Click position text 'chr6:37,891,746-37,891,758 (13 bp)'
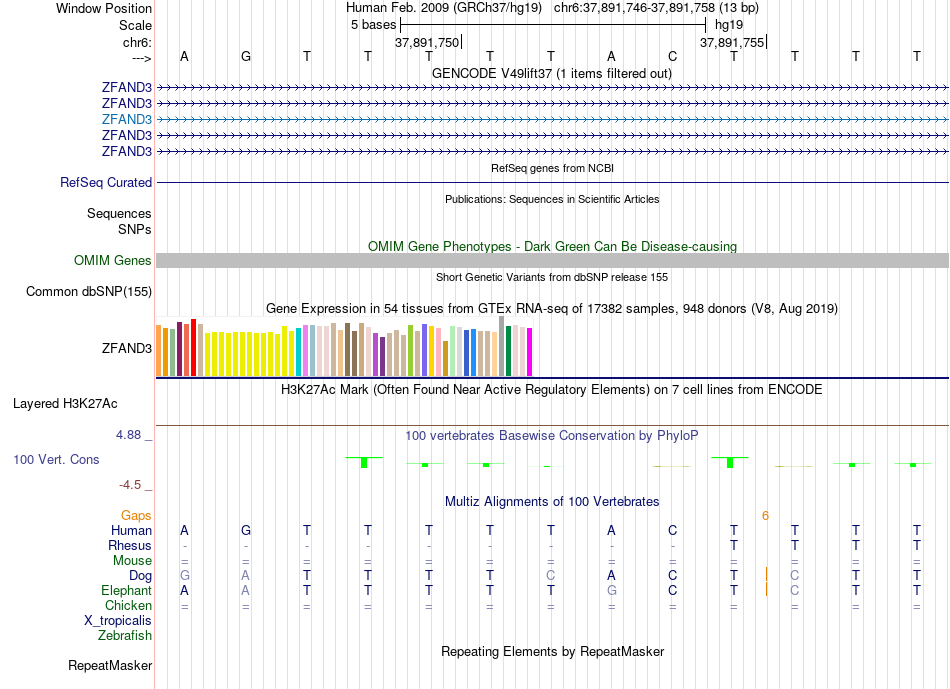This screenshot has width=950, height=689. (656, 8)
